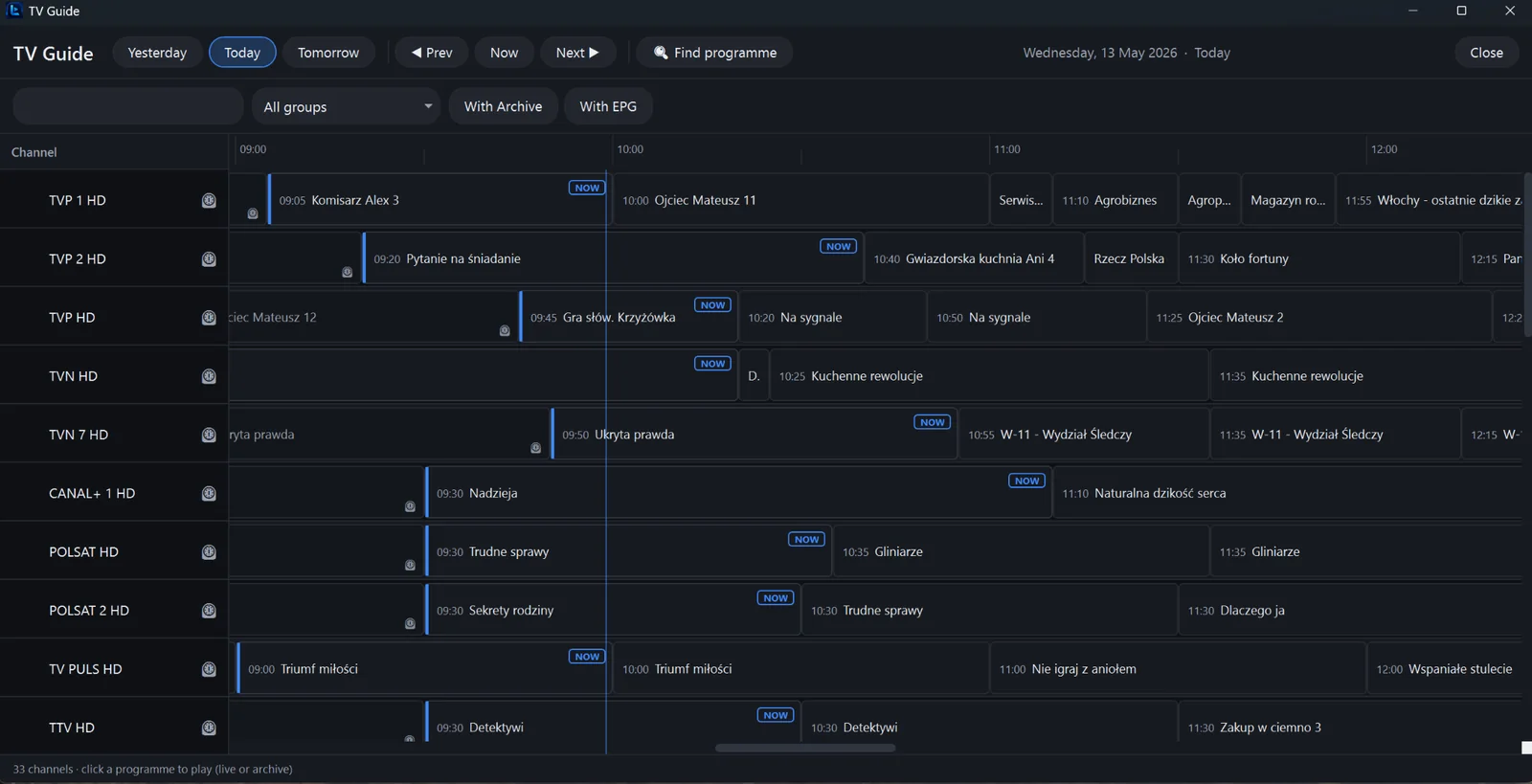Go back with the Prev button
Image resolution: width=1532 pixels, height=784 pixels.
point(432,53)
